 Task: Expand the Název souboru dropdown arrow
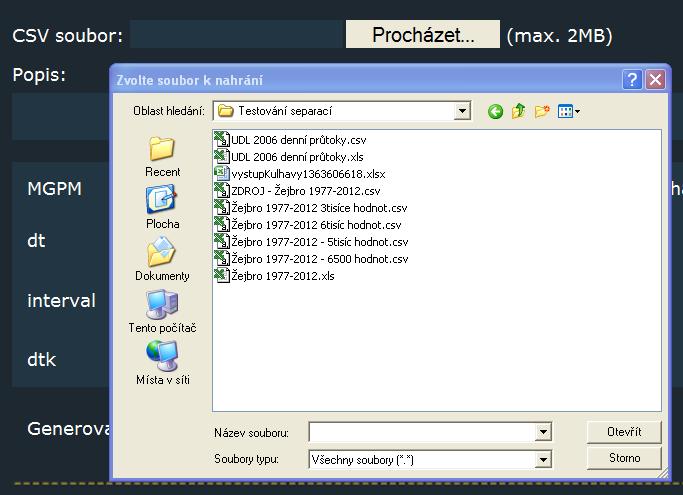(x=543, y=432)
